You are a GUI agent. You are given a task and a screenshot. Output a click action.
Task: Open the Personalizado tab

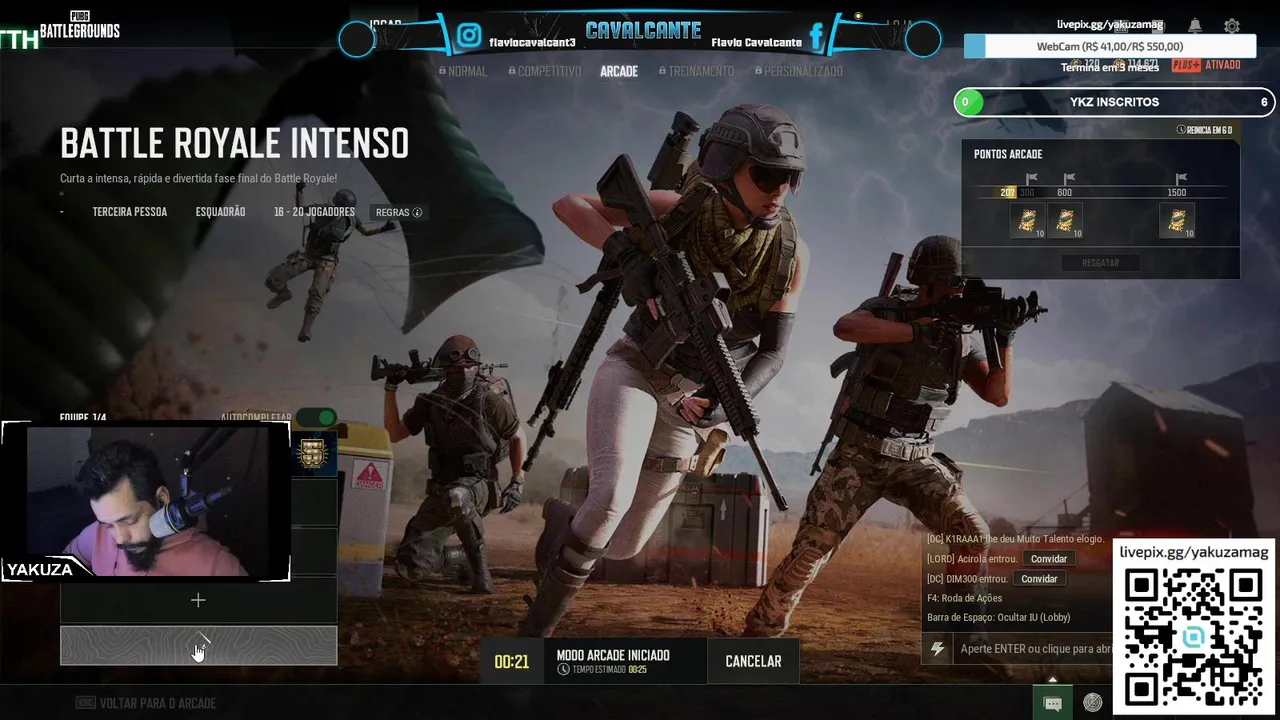pyautogui.click(x=799, y=71)
